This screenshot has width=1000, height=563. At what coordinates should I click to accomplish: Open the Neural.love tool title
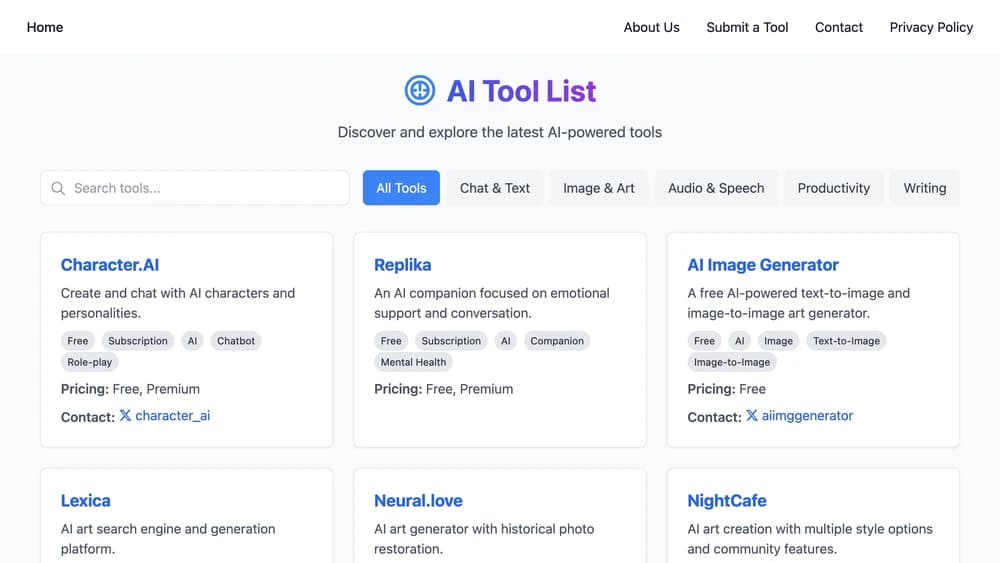tap(418, 501)
